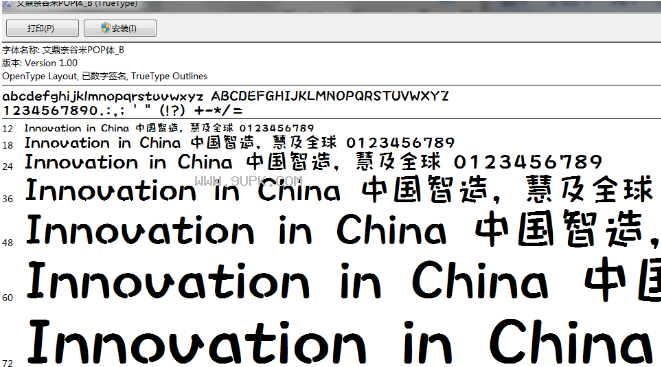661x367 pixels.
Task: Click the uppercase ABCDEFGHIJKLMNOPQRSTUVWXYZ sample
Action: 330,96
